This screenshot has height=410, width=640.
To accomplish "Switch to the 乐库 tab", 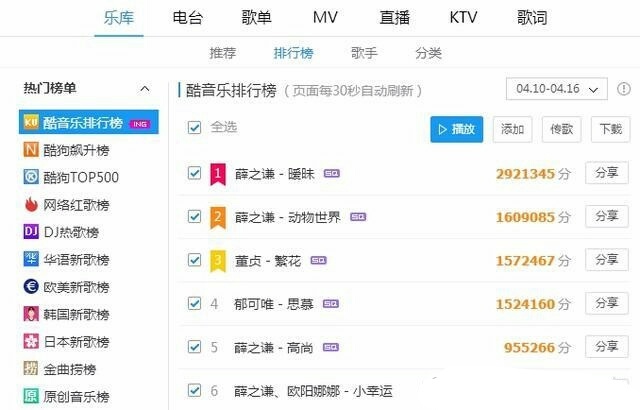I will tap(119, 18).
